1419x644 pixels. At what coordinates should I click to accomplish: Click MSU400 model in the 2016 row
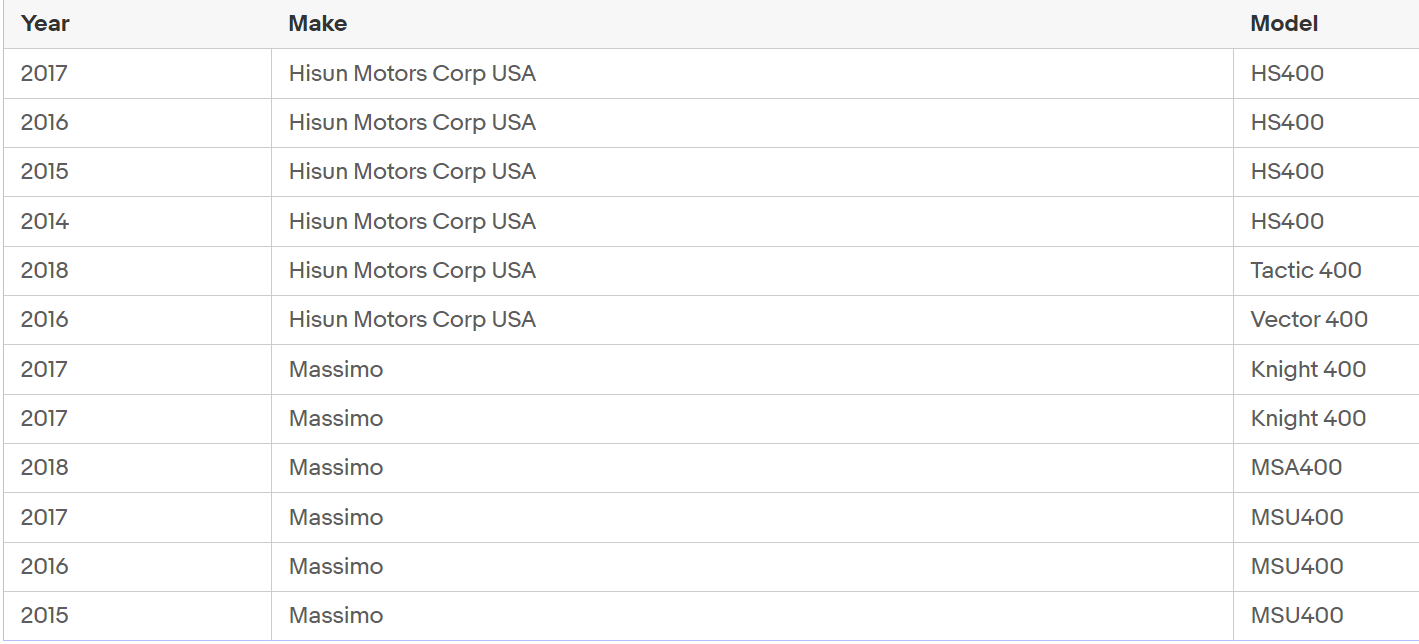[1297, 566]
